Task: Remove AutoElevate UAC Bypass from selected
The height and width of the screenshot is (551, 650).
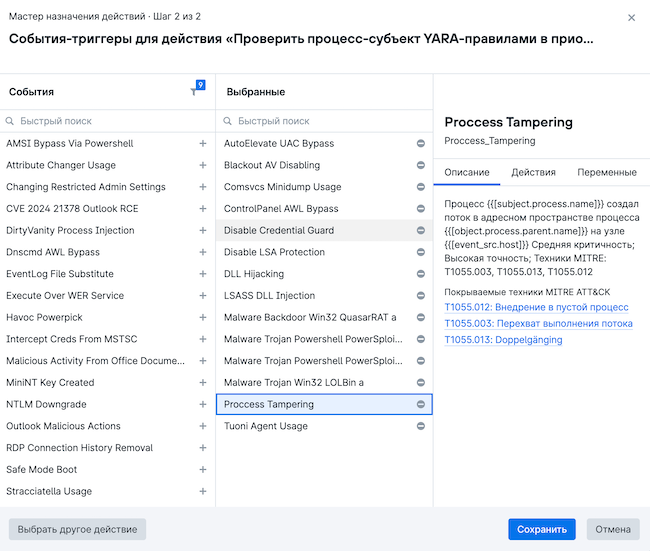Action: tap(421, 144)
